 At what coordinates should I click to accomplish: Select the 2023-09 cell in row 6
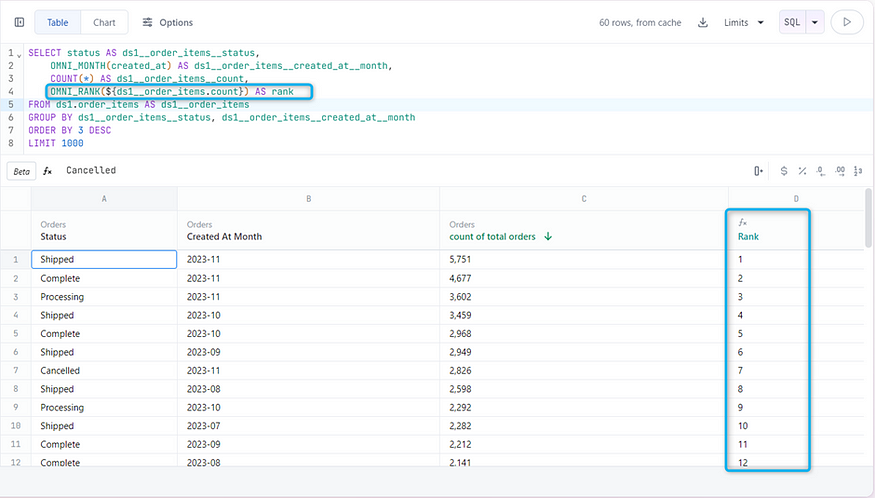(x=309, y=352)
